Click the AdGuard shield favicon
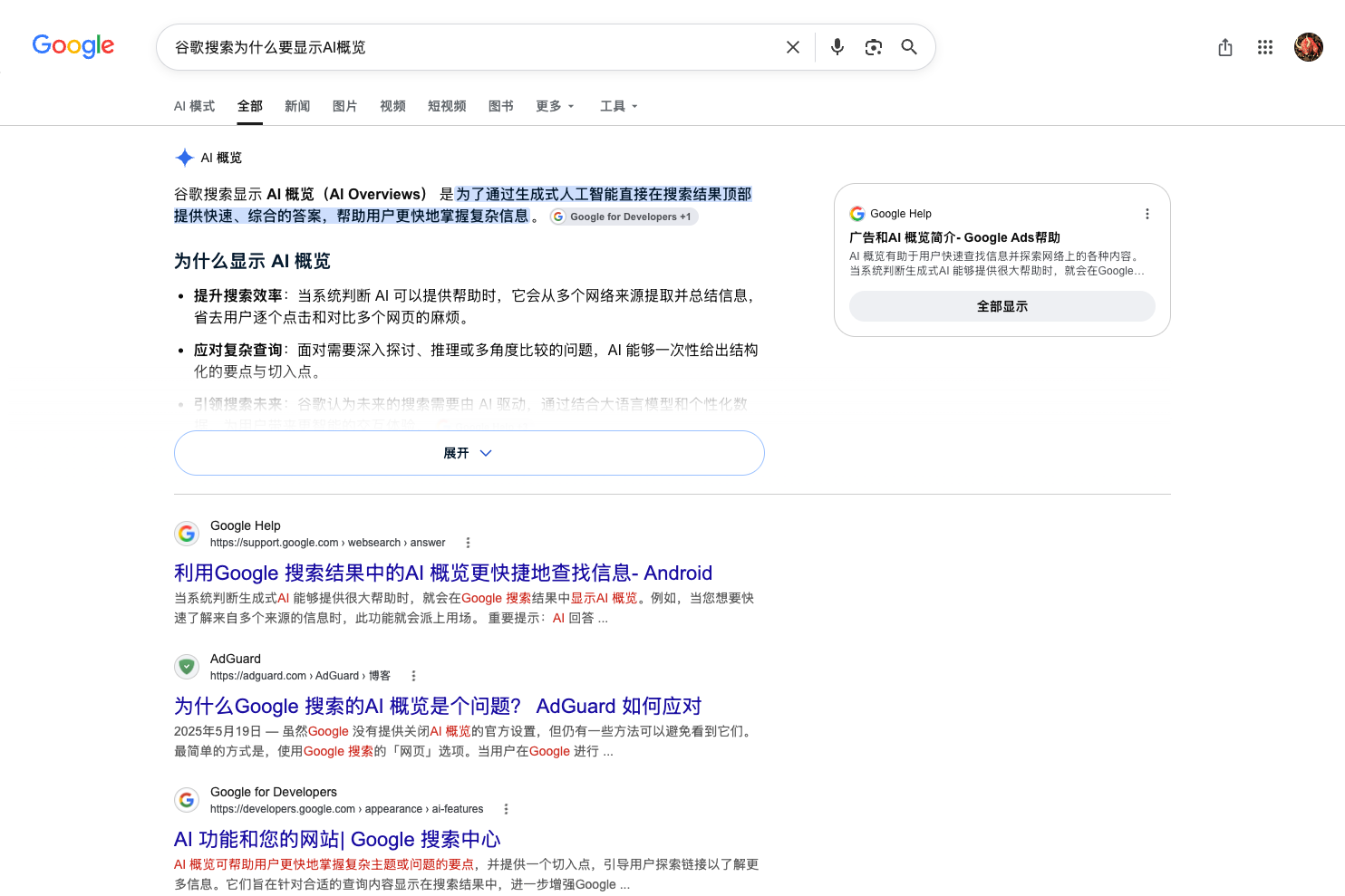The width and height of the screenshot is (1345, 896). 187,667
